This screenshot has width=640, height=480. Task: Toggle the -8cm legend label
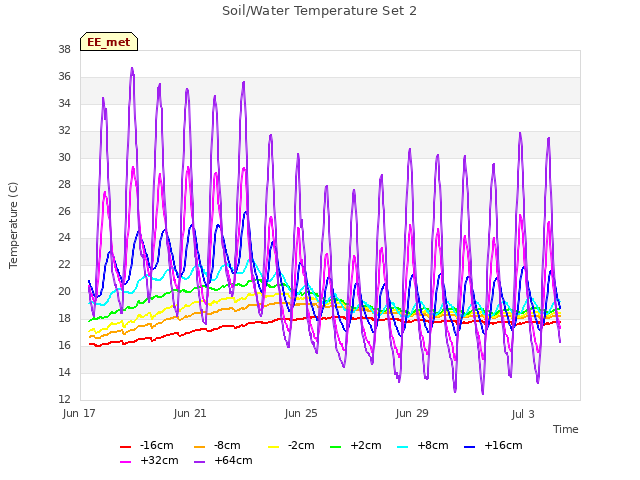pyautogui.click(x=227, y=445)
